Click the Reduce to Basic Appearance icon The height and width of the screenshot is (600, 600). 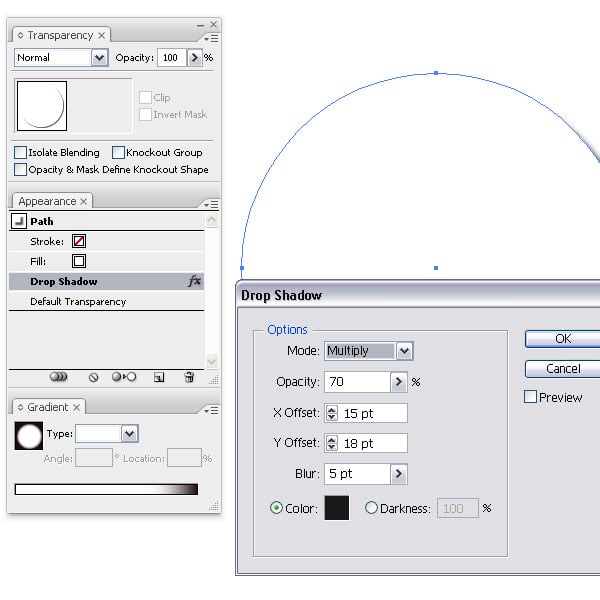coord(124,377)
